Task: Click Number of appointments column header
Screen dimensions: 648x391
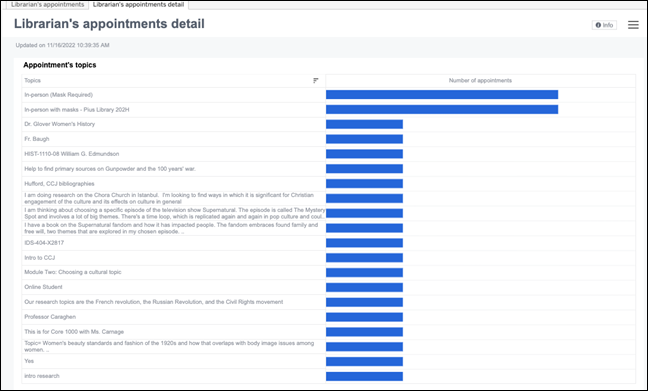Action: point(480,81)
